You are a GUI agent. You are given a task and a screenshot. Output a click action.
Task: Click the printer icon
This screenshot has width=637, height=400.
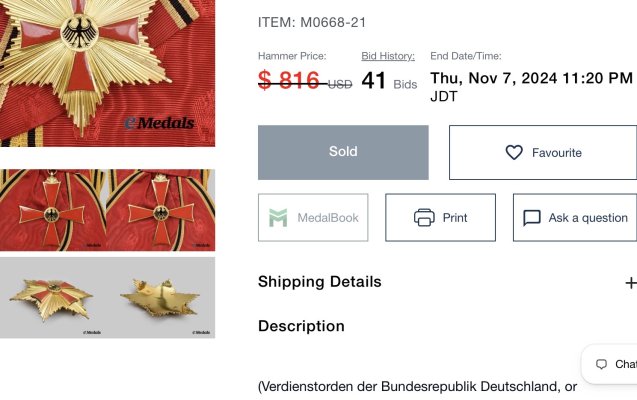pyautogui.click(x=424, y=218)
